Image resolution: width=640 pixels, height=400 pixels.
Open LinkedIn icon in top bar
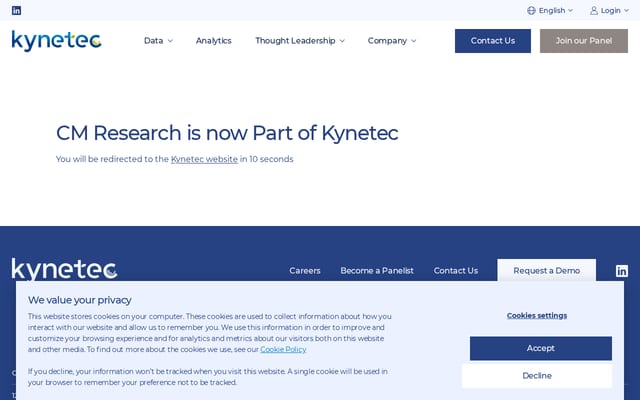pyautogui.click(x=16, y=11)
